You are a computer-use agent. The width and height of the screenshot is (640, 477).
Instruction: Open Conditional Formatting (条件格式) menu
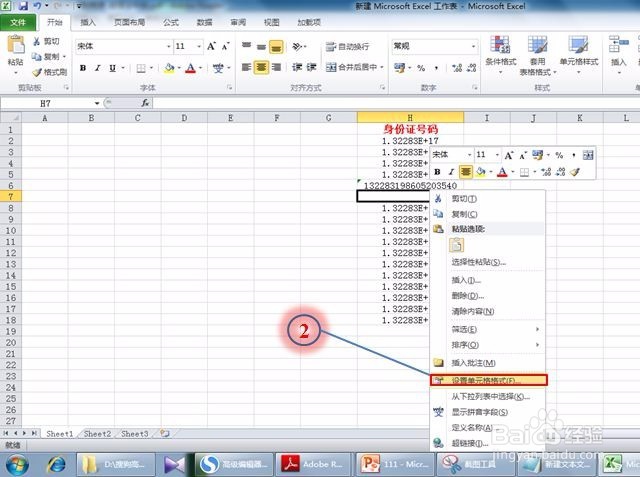point(500,55)
